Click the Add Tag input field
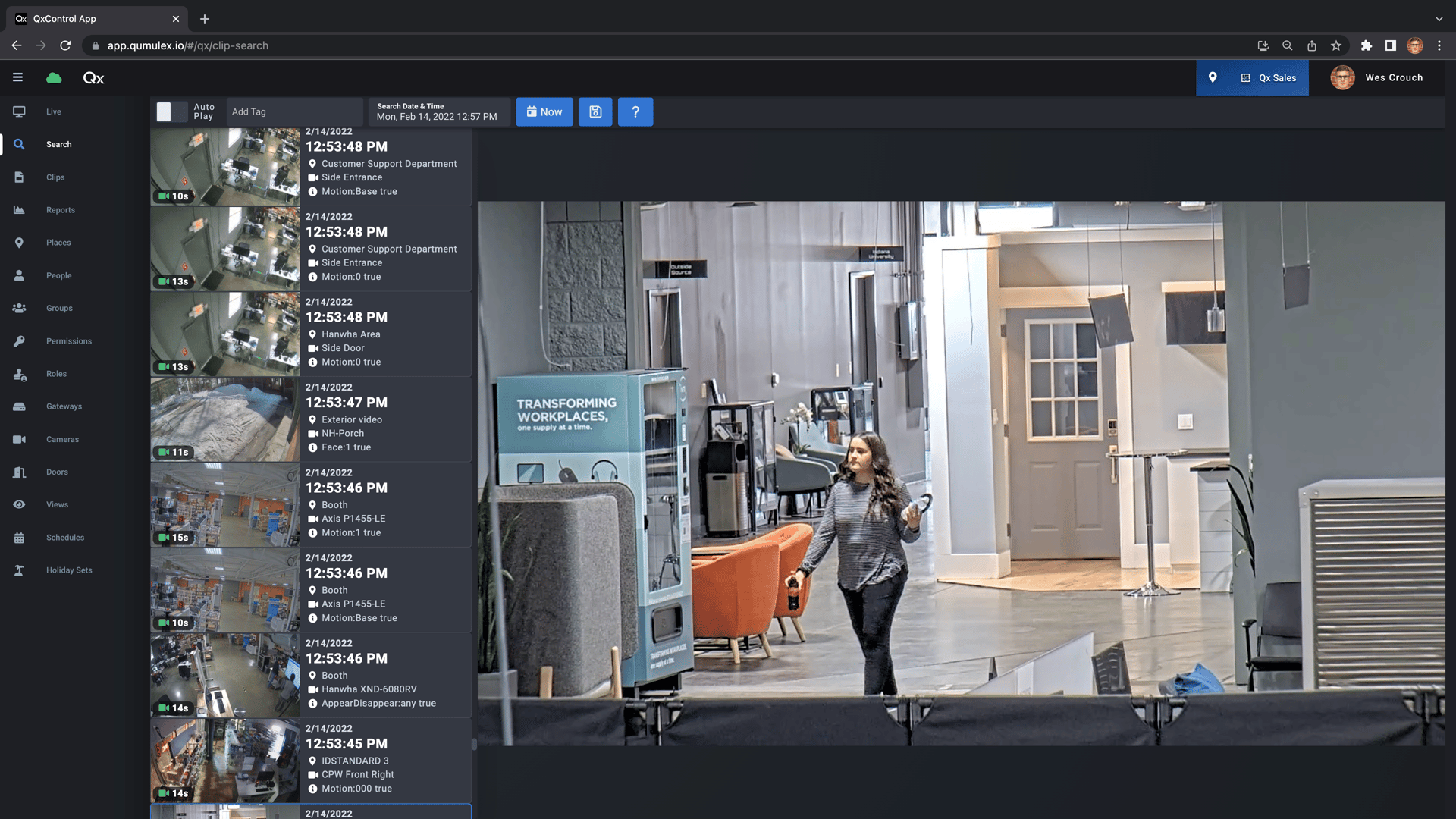1456x819 pixels. pos(294,111)
